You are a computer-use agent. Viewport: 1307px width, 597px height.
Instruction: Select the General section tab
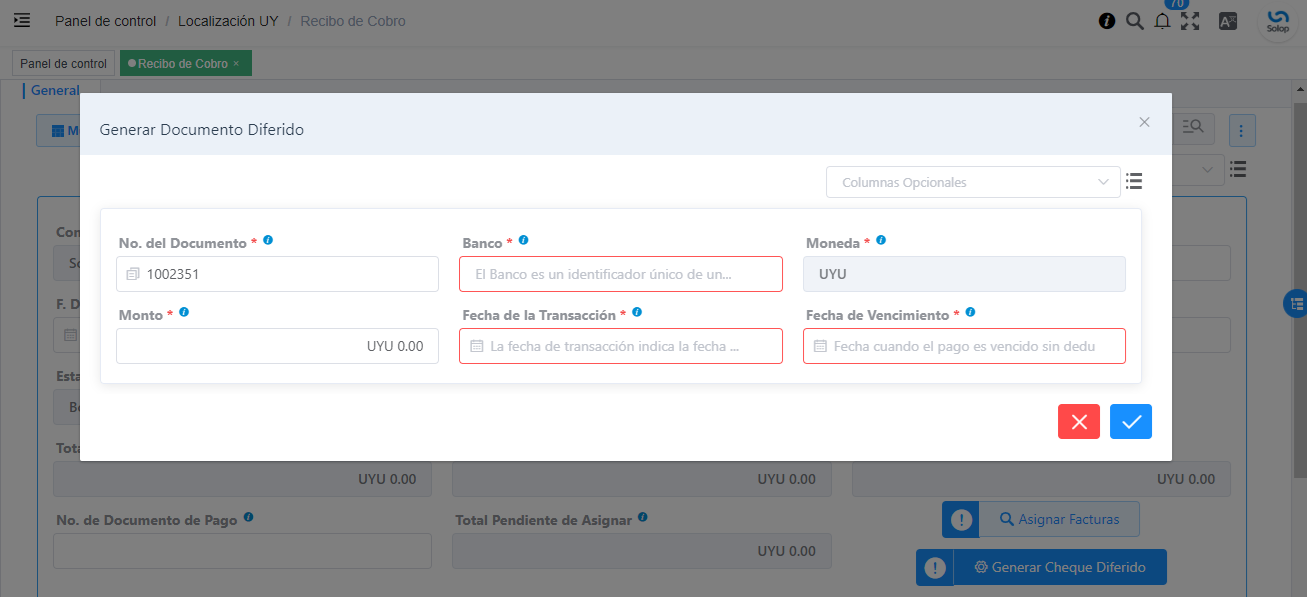pos(55,90)
